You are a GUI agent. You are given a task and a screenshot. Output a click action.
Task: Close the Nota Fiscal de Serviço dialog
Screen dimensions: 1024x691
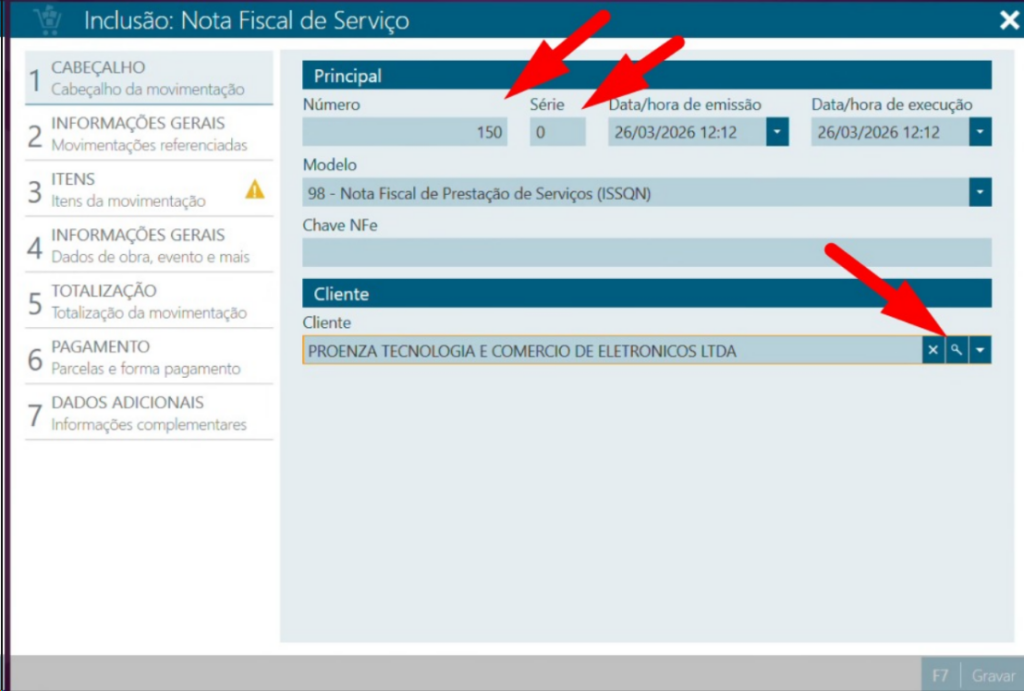pyautogui.click(x=1008, y=20)
